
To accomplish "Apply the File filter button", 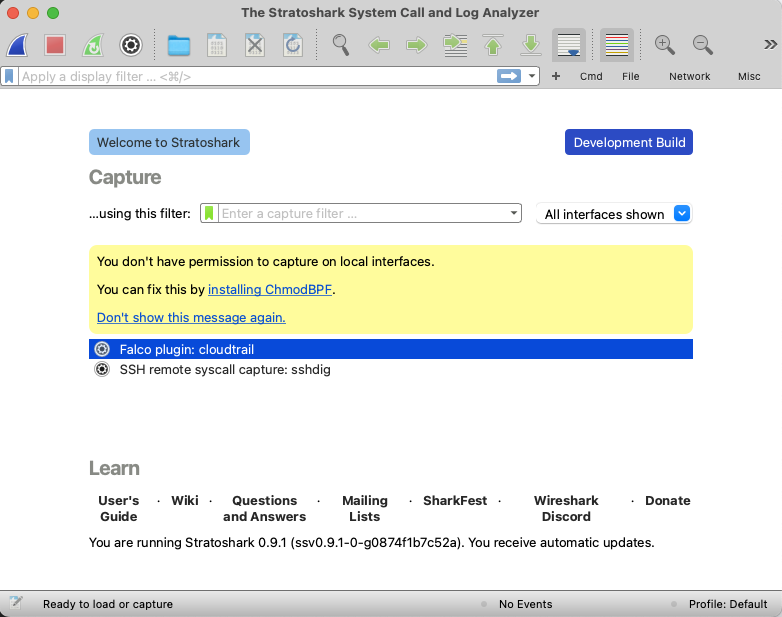I will [630, 76].
